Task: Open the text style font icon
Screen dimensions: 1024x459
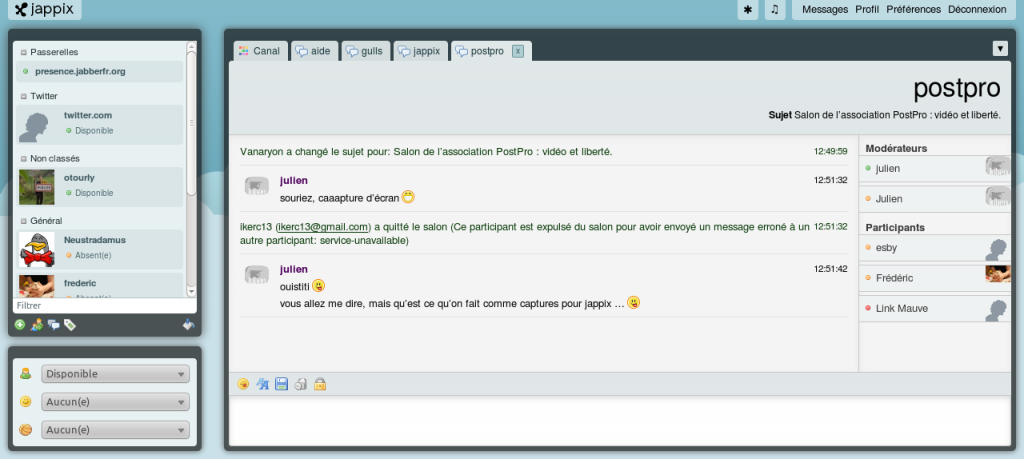Action: (x=263, y=384)
